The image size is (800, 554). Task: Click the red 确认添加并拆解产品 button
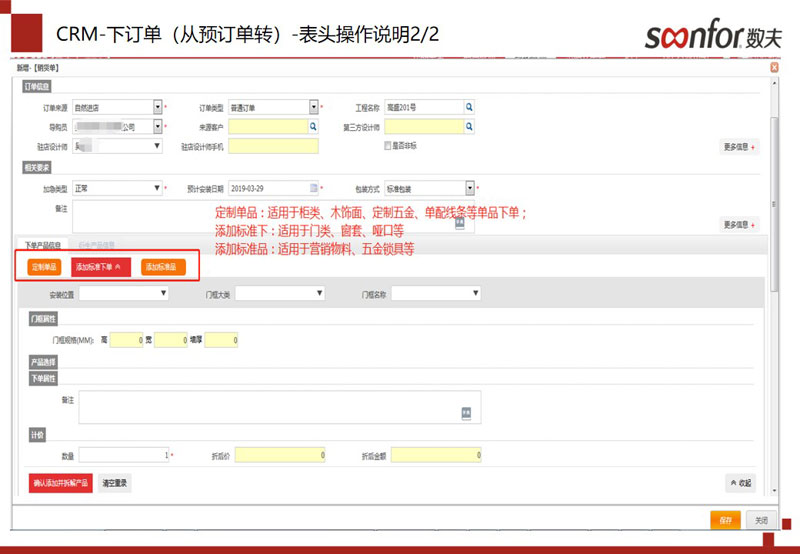(x=61, y=483)
